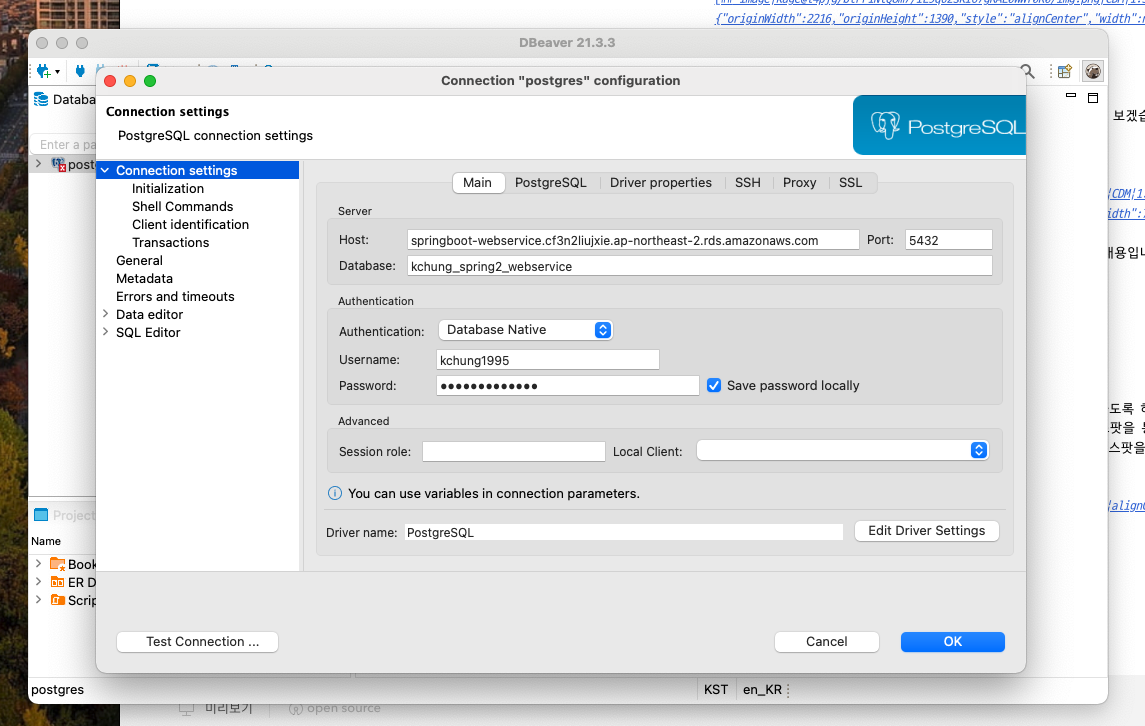Click the Test Connection button
Image resolution: width=1145 pixels, height=726 pixels.
197,642
